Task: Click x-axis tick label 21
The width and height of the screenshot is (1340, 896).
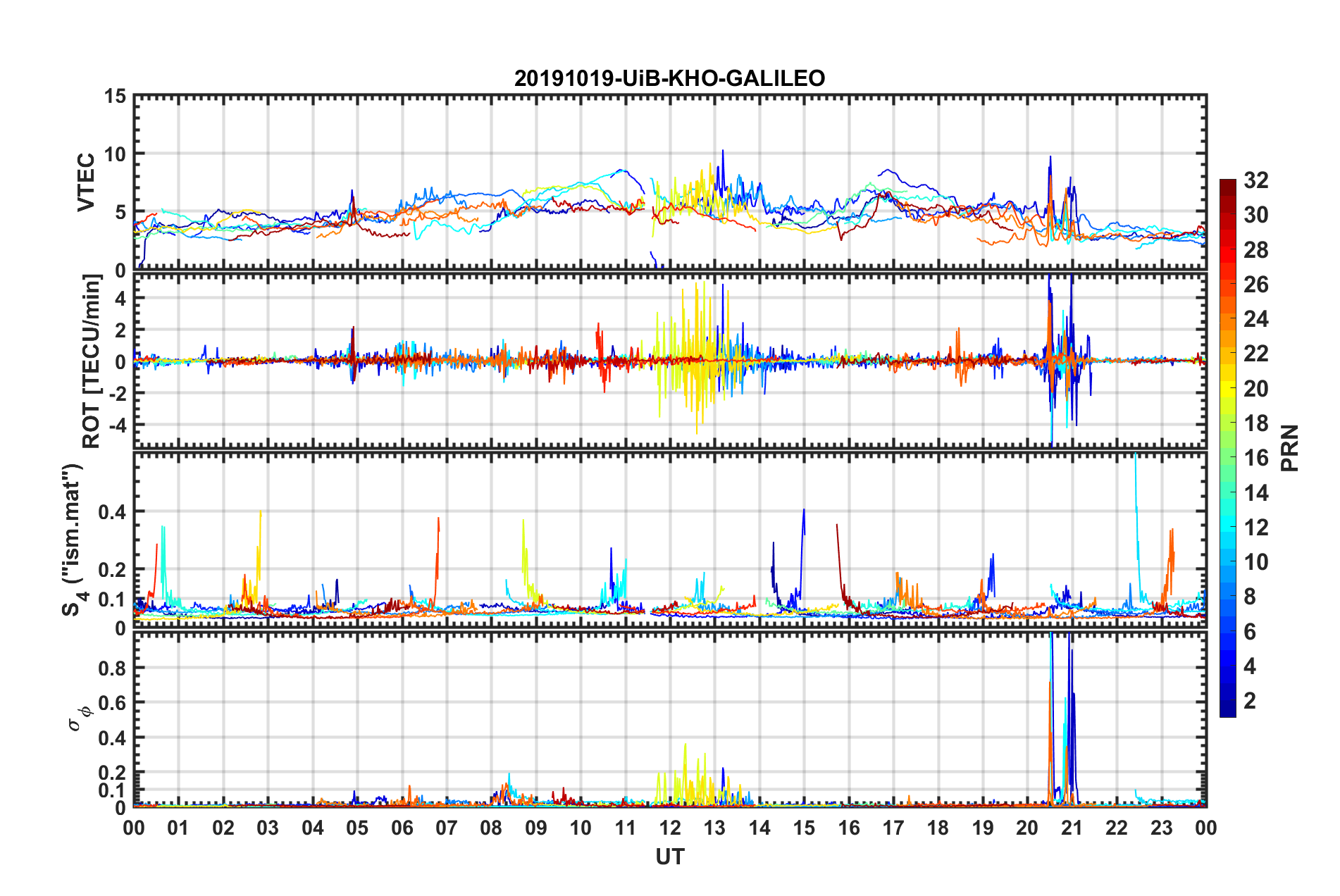Action: tap(1072, 828)
